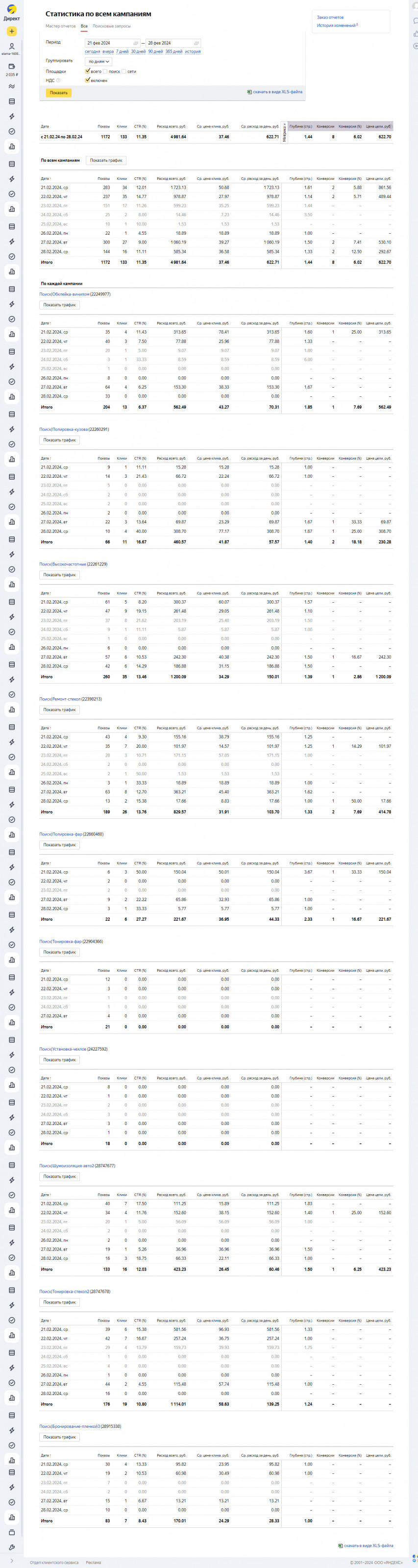Viewport: 418px width, 1568px height.
Task: Click the yellow Показать button
Action: [x=58, y=93]
